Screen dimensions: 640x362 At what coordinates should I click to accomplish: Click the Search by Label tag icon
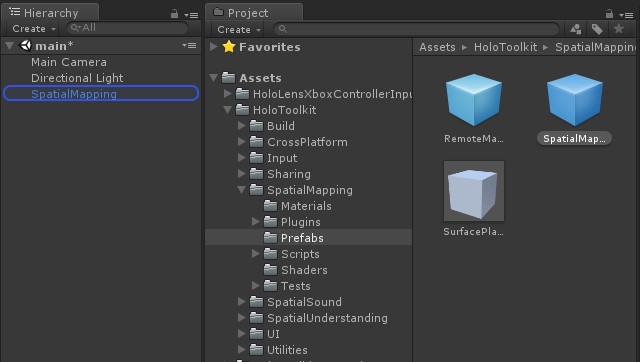click(x=597, y=29)
